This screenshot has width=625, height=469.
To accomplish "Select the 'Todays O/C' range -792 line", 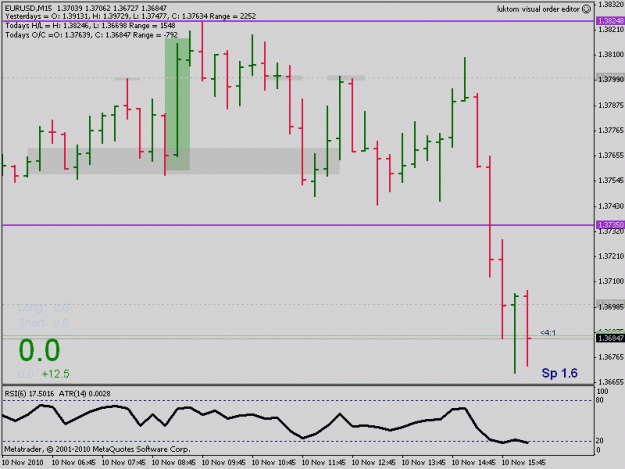I will (91, 35).
